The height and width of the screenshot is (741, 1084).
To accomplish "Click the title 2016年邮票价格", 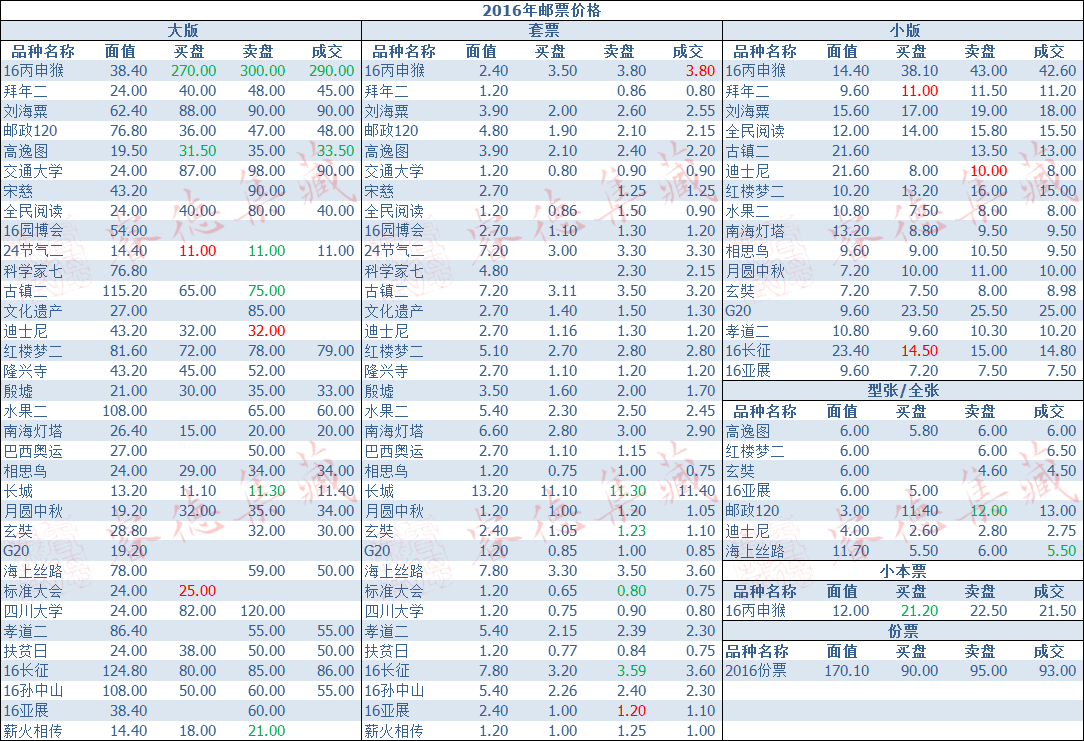I will click(542, 10).
